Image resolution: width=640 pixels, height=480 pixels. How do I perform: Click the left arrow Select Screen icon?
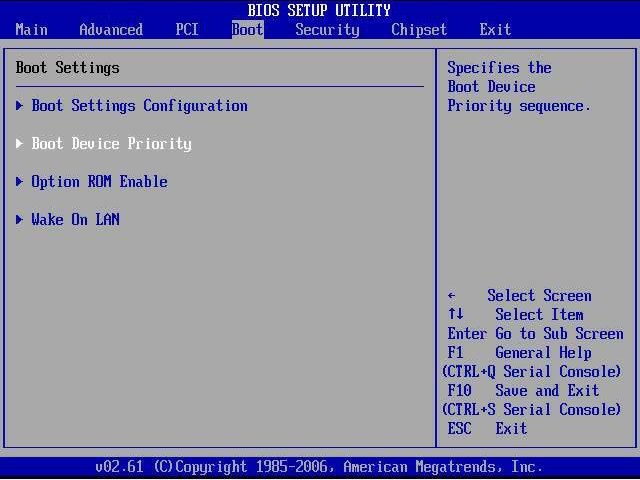(x=451, y=296)
